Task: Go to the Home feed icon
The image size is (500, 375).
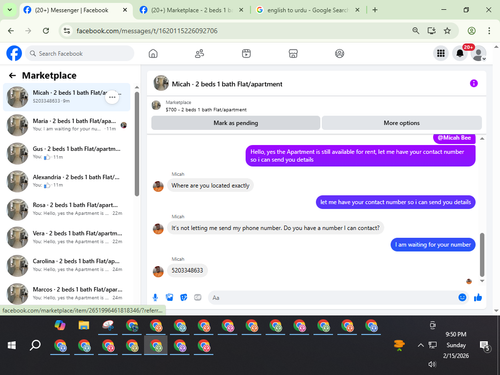Action: [x=153, y=53]
